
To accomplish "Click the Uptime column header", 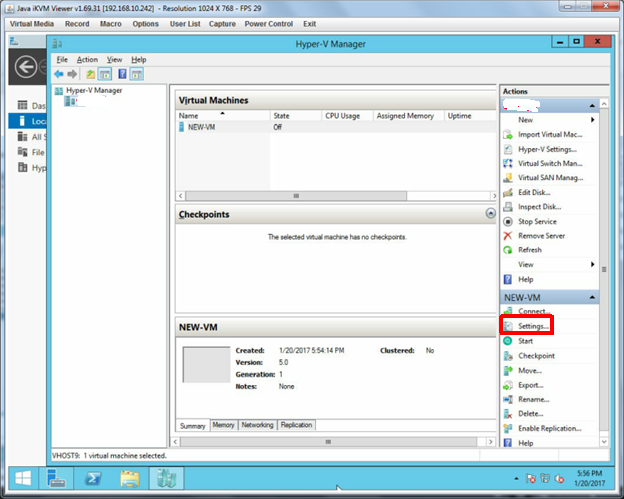I will tap(470, 116).
